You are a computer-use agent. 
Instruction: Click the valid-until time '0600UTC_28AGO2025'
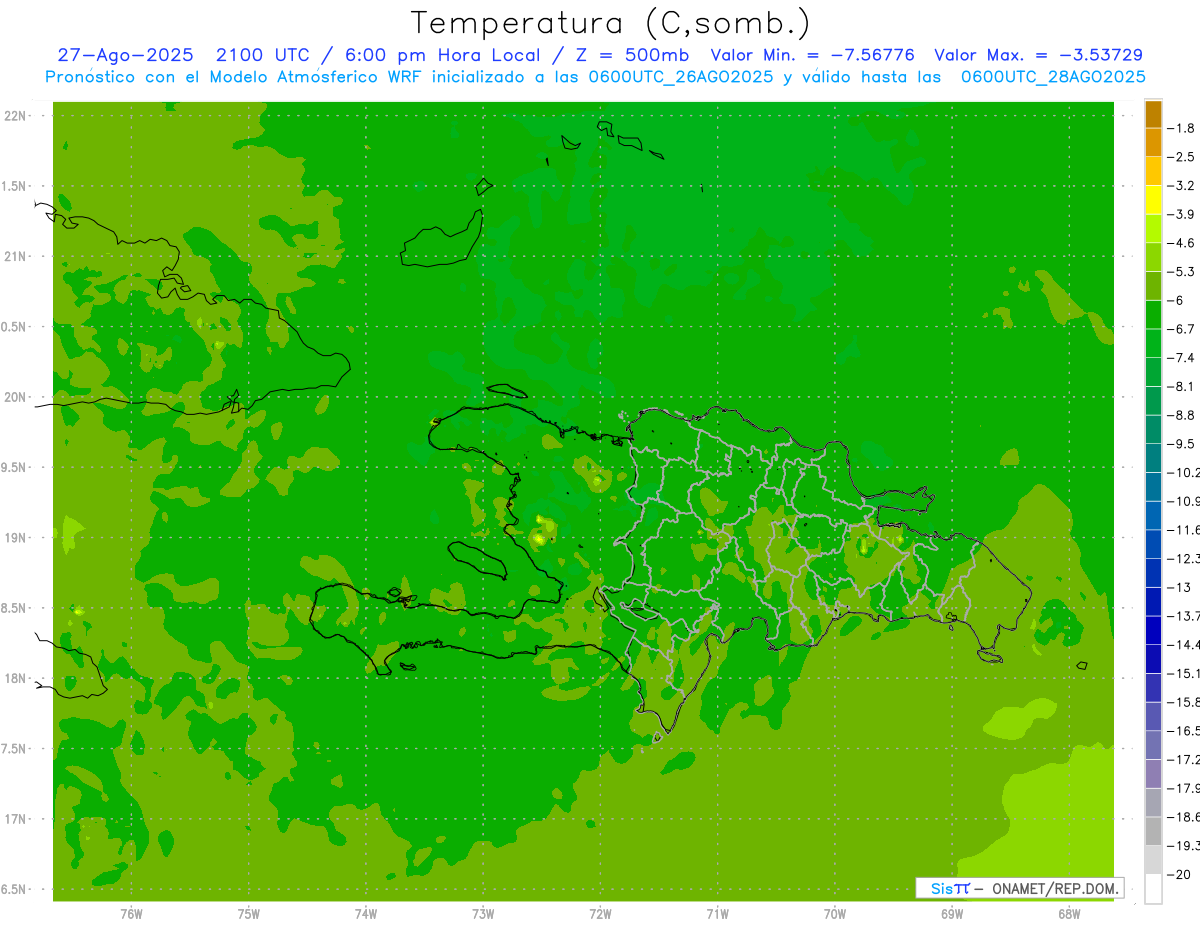pos(1053,77)
